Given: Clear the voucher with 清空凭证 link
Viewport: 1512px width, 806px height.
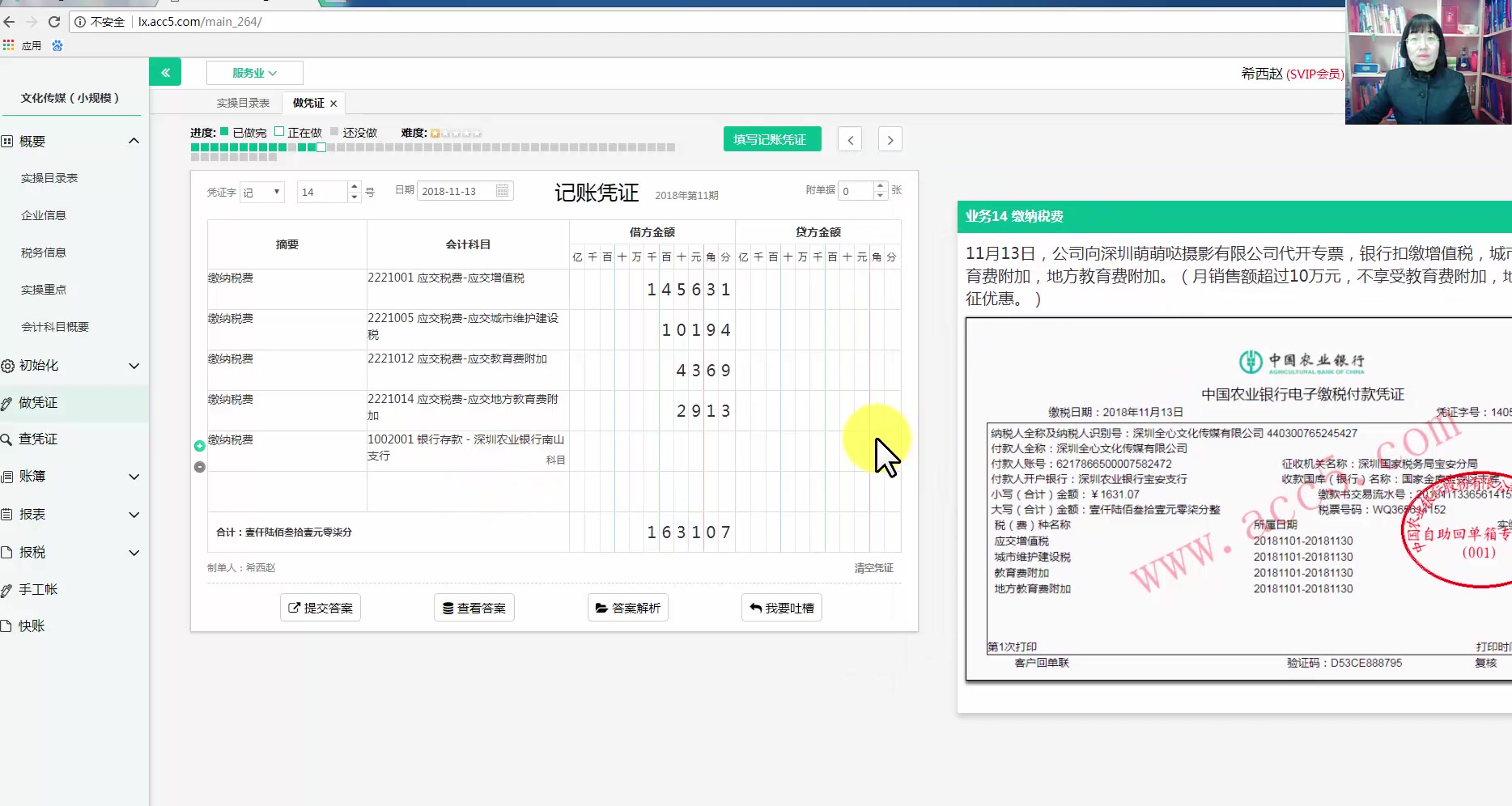Looking at the screenshot, I should 873,567.
